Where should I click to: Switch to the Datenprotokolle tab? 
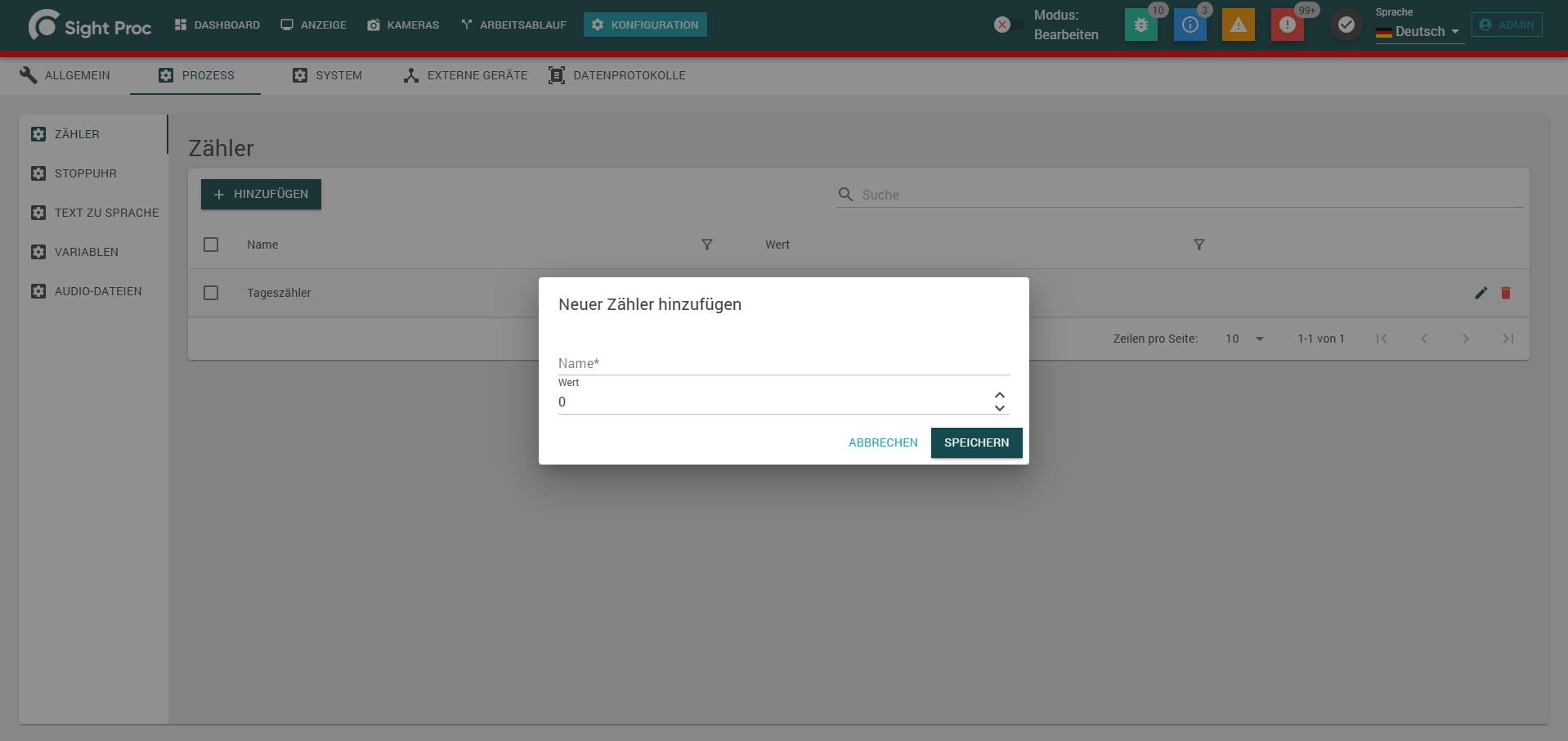tap(617, 75)
